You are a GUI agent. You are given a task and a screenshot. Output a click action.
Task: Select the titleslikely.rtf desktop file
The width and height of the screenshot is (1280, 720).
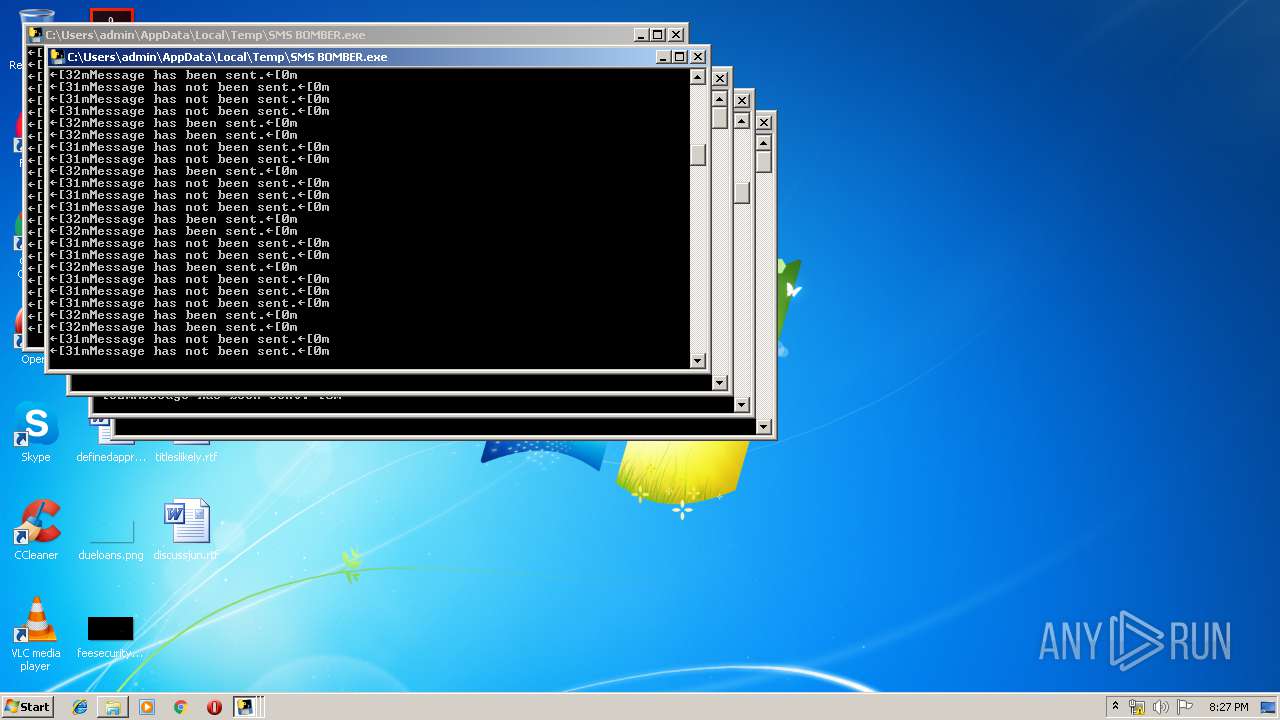[x=186, y=456]
